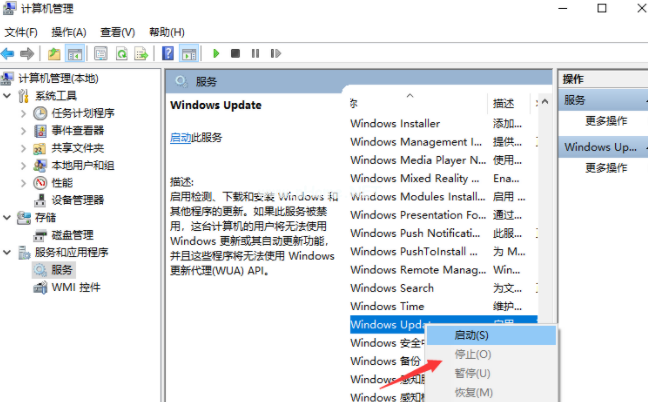The image size is (648, 402).
Task: Open the 操作(A) menu
Action: point(68,32)
